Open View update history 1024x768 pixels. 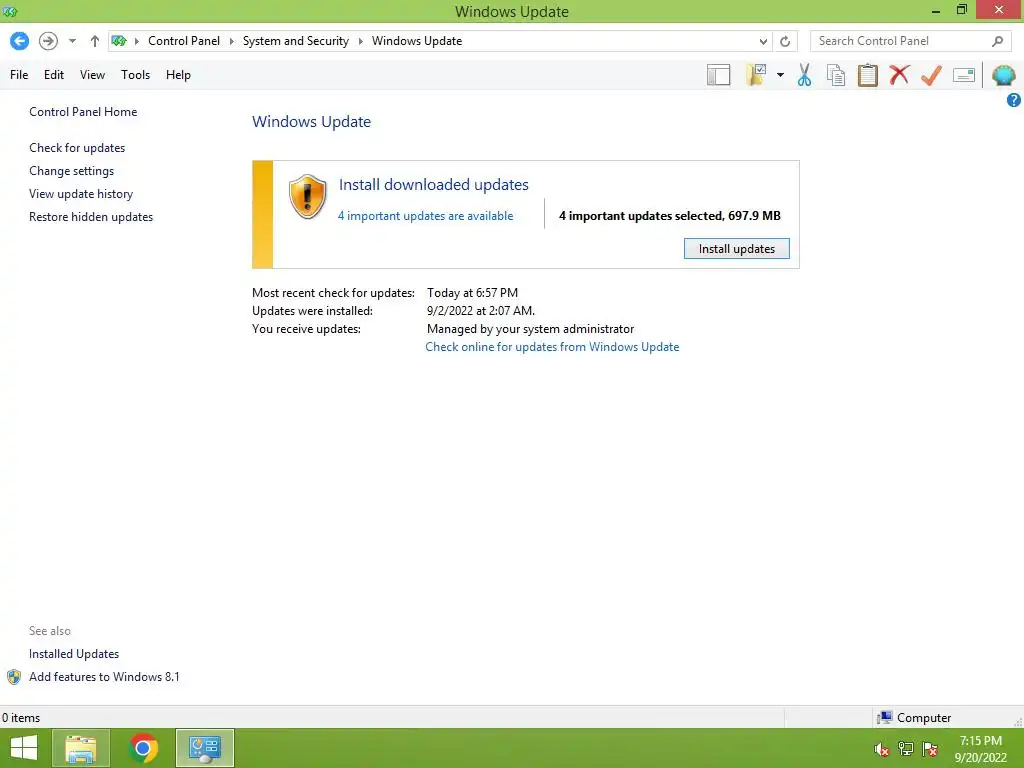[x=81, y=194]
